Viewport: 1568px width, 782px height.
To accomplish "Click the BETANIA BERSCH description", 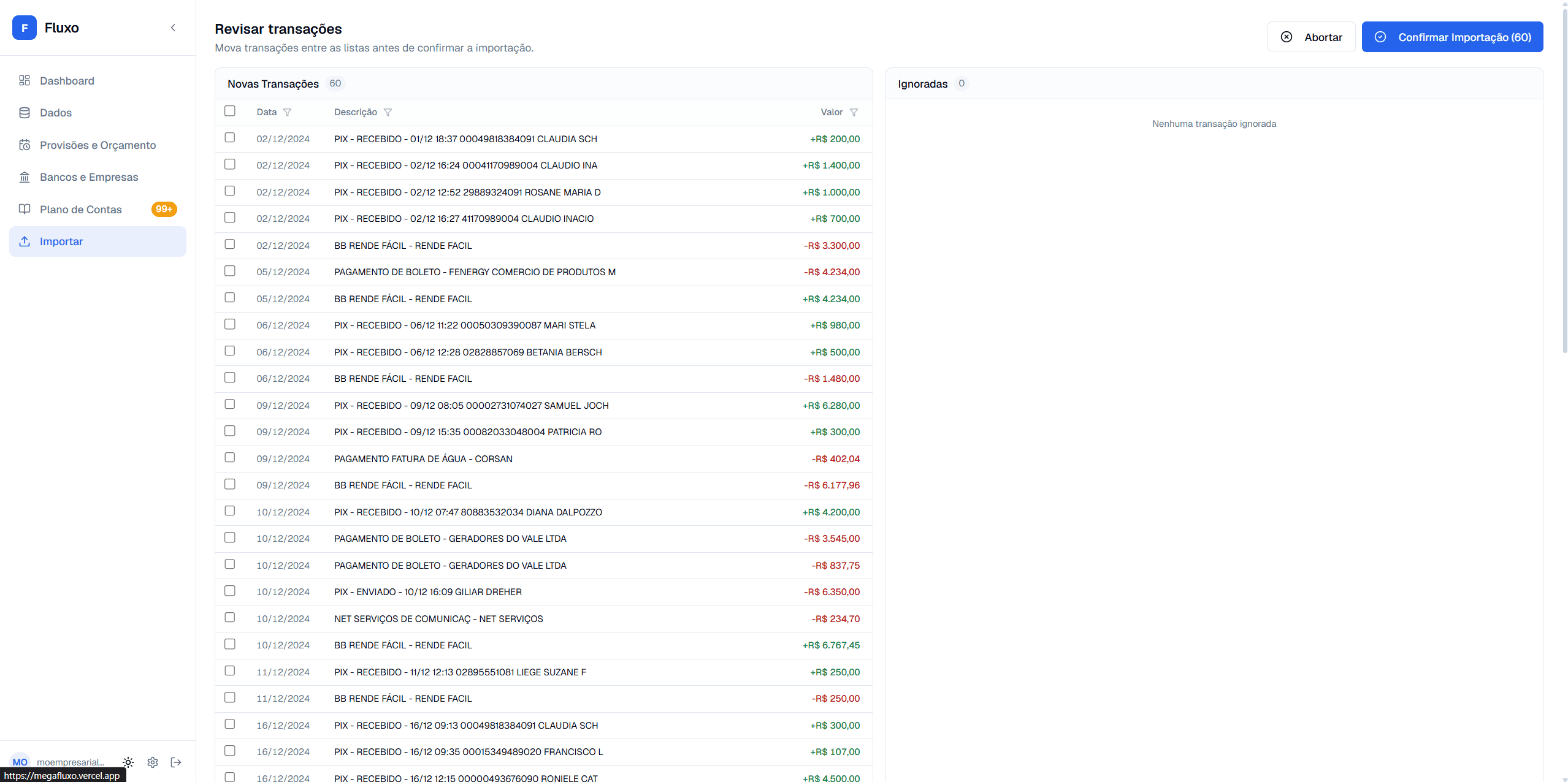I will tap(468, 352).
